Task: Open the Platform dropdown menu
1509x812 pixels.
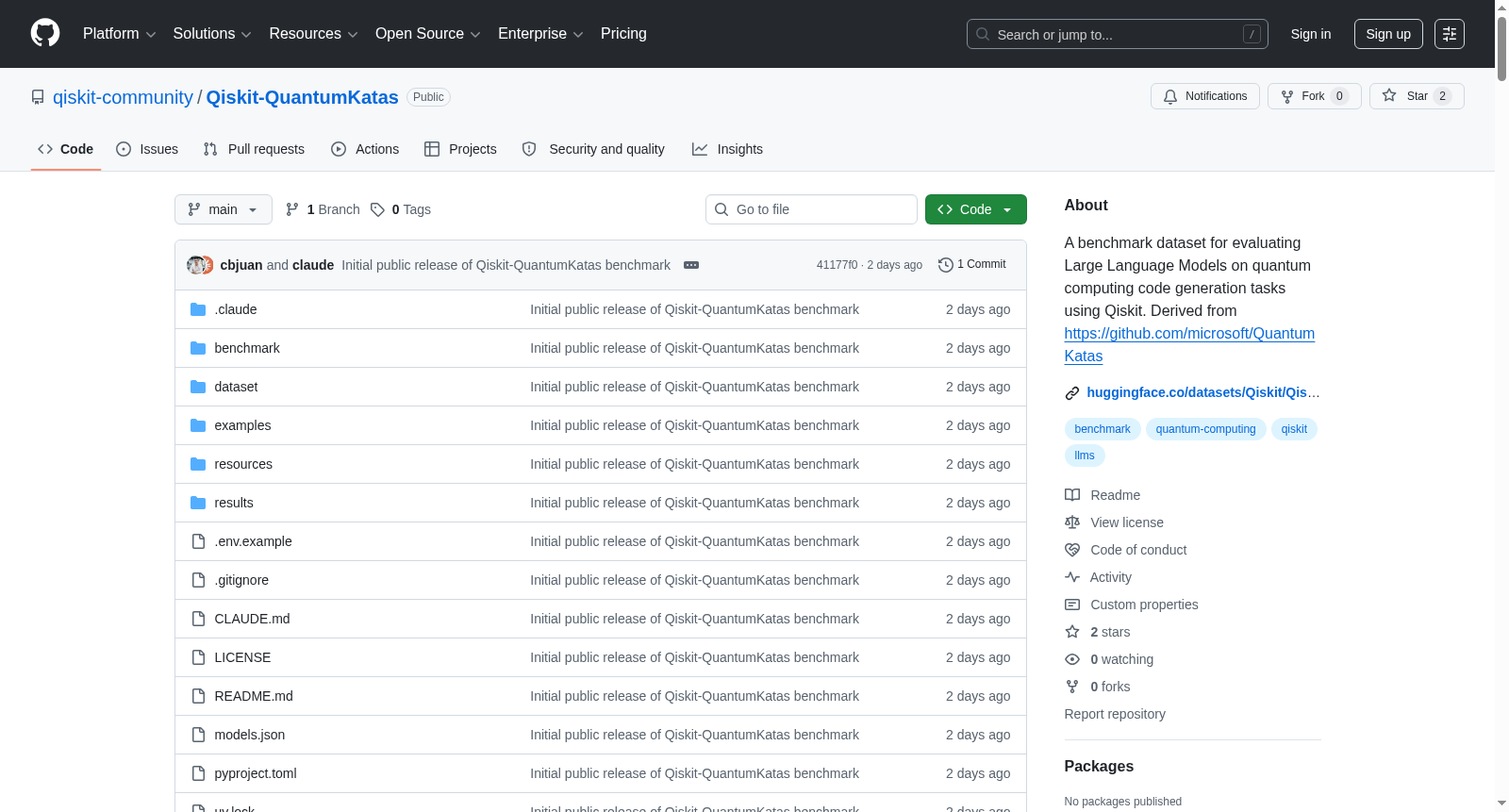Action: point(119,34)
